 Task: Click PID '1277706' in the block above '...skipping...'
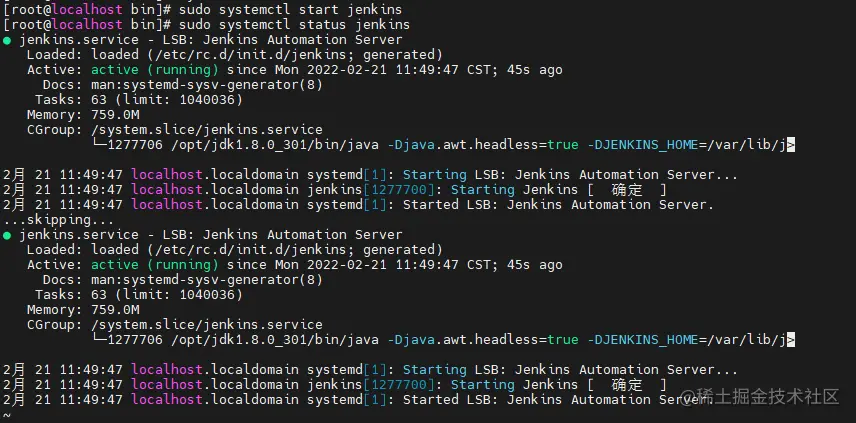(135, 145)
